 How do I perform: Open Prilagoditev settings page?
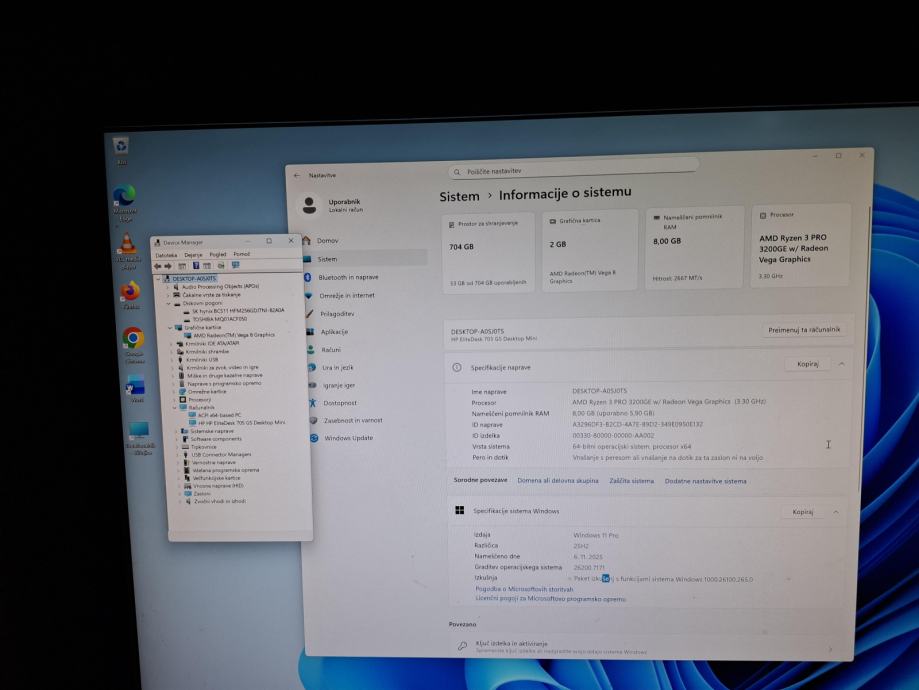tap(337, 314)
